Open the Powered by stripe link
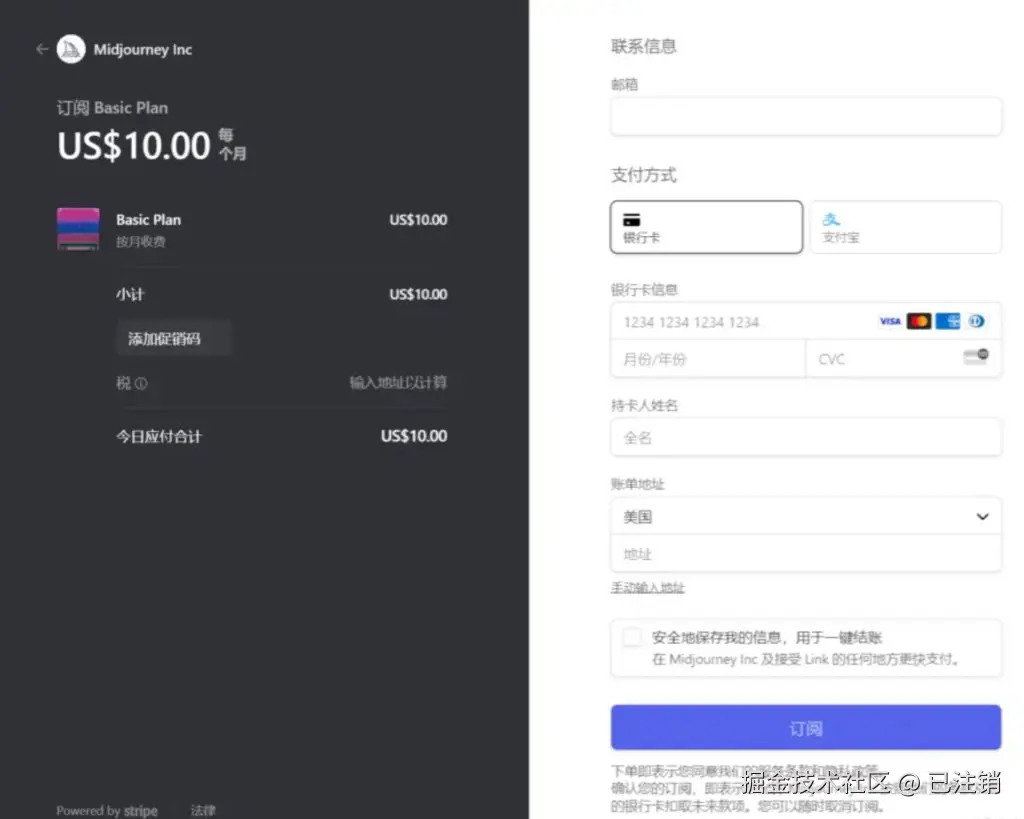Screen dimensions: 1024x819 pyautogui.click(x=107, y=811)
